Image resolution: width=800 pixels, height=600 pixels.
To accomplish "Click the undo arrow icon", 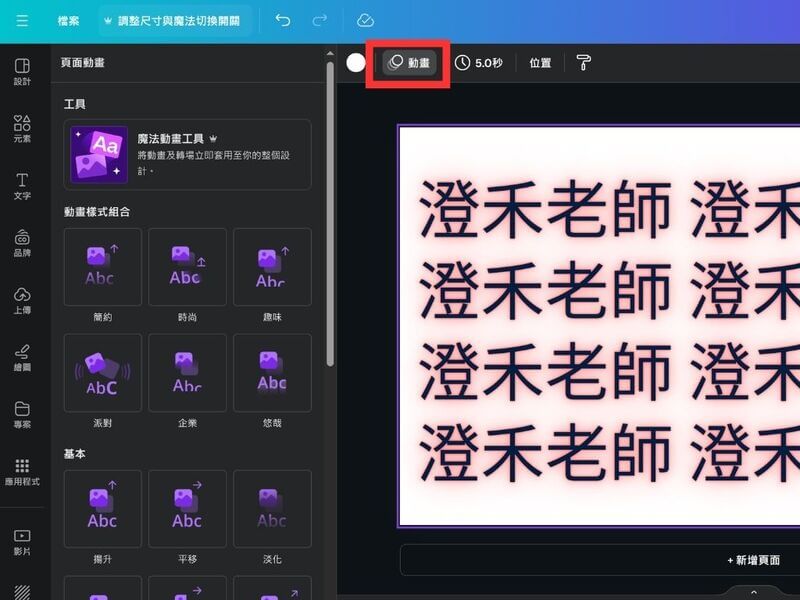I will (283, 20).
